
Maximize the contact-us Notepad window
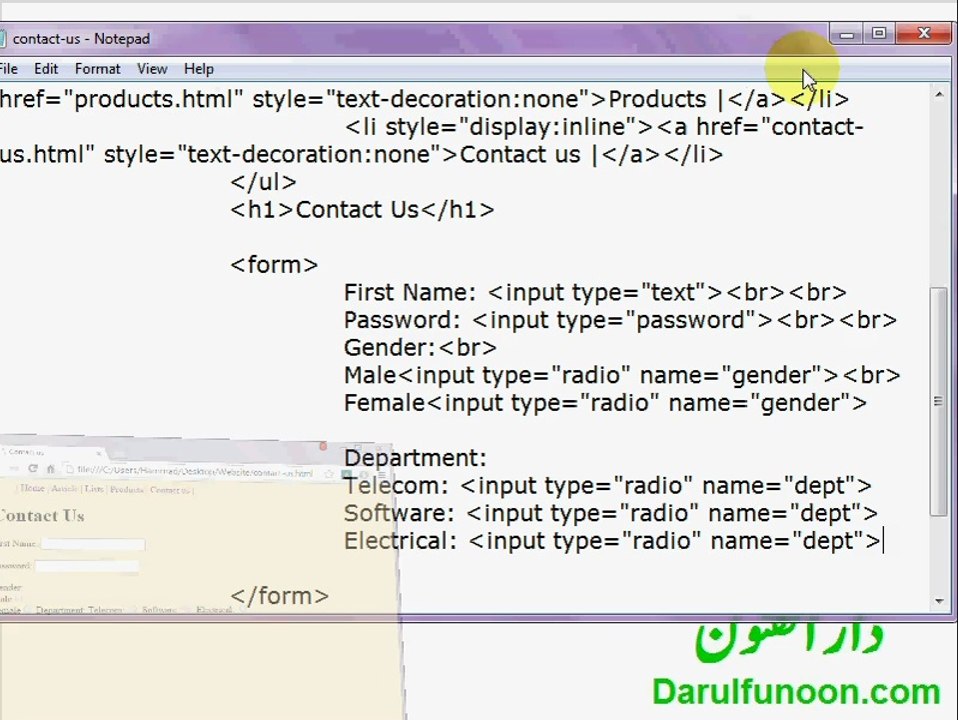click(879, 34)
